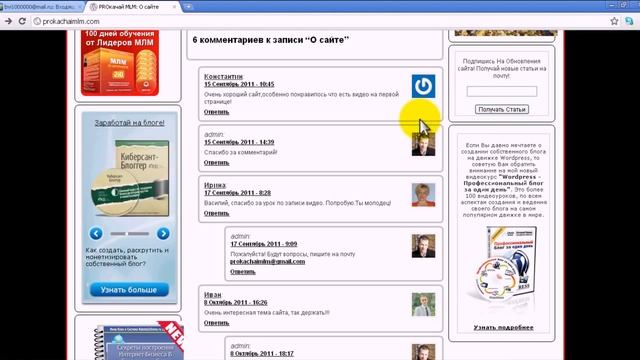Screen dimensions: 640x360
Task: Click Ответить under admin's email reply
Action: (242, 271)
